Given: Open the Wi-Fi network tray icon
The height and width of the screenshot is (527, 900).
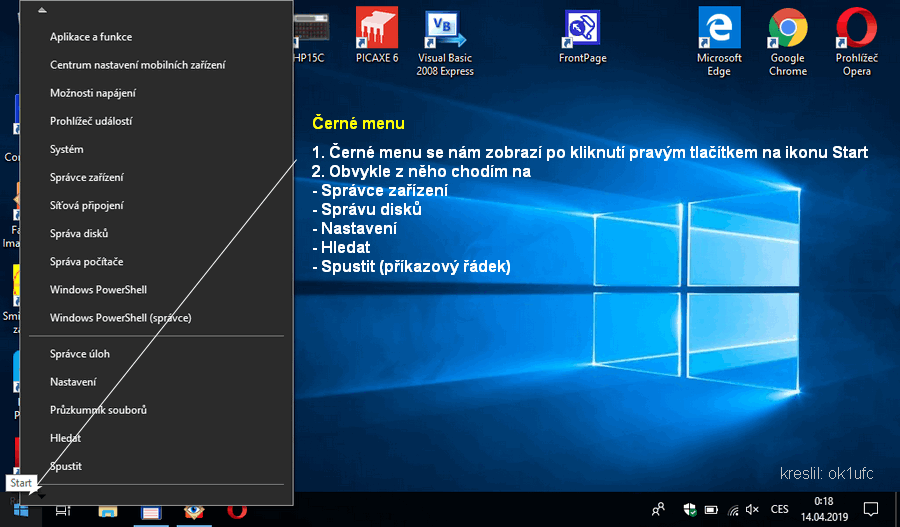Looking at the screenshot, I should [733, 510].
